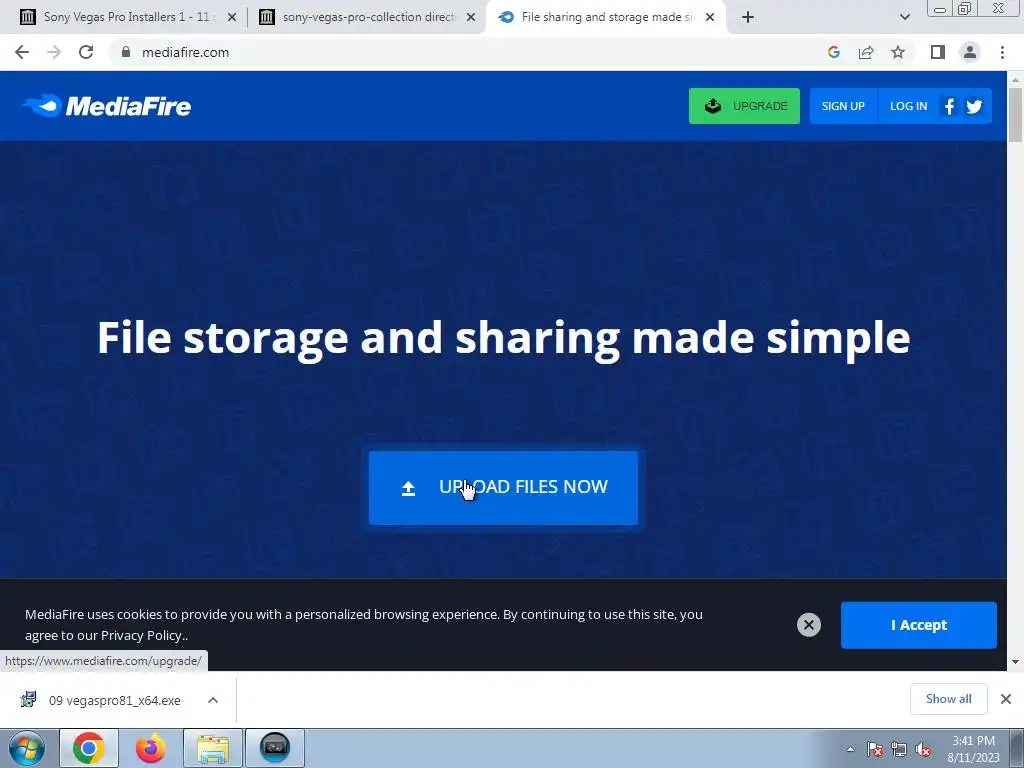Image resolution: width=1024 pixels, height=768 pixels.
Task: Open a new tab with the plus button
Action: [748, 17]
